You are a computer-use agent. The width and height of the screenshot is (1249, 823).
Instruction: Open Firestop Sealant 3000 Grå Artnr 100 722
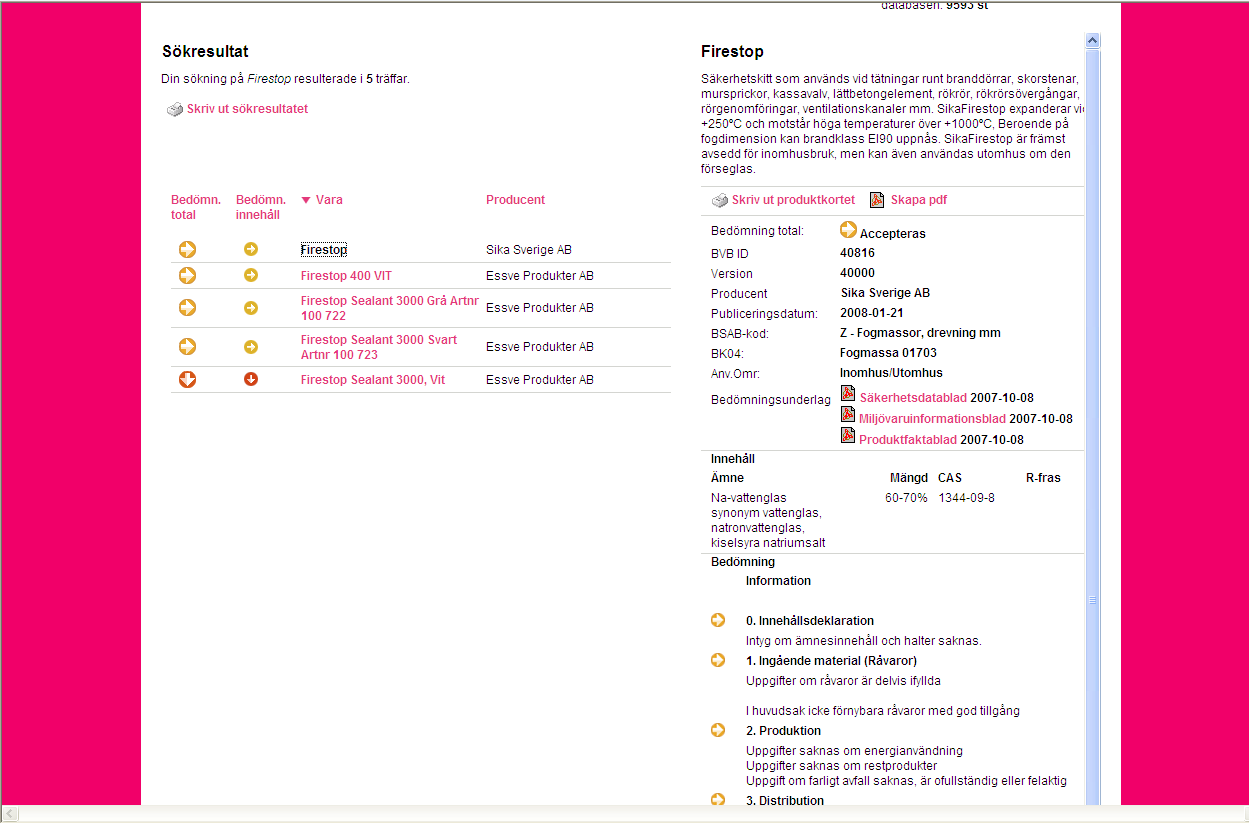390,308
